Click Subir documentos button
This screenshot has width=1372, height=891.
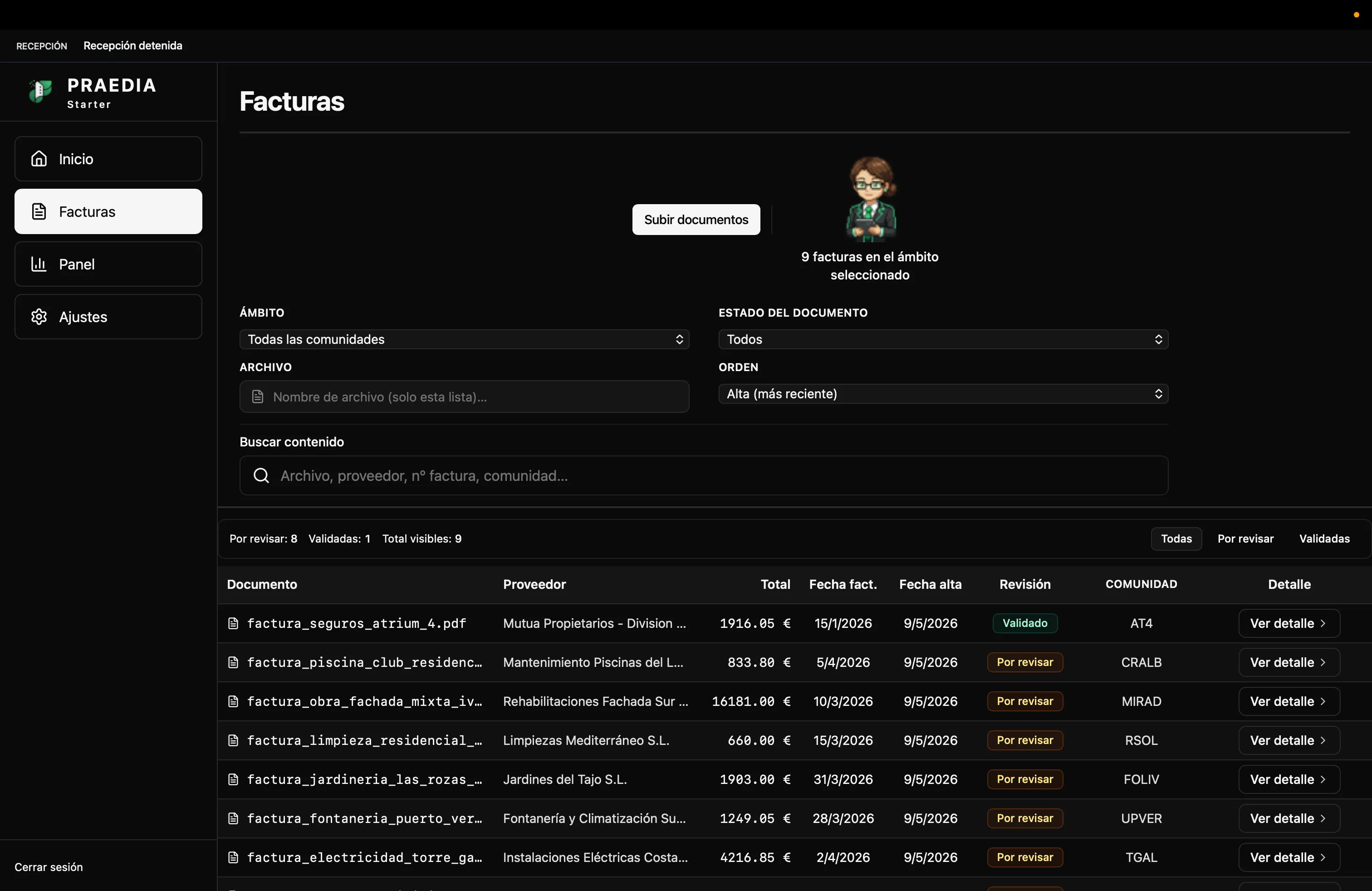[x=696, y=220]
